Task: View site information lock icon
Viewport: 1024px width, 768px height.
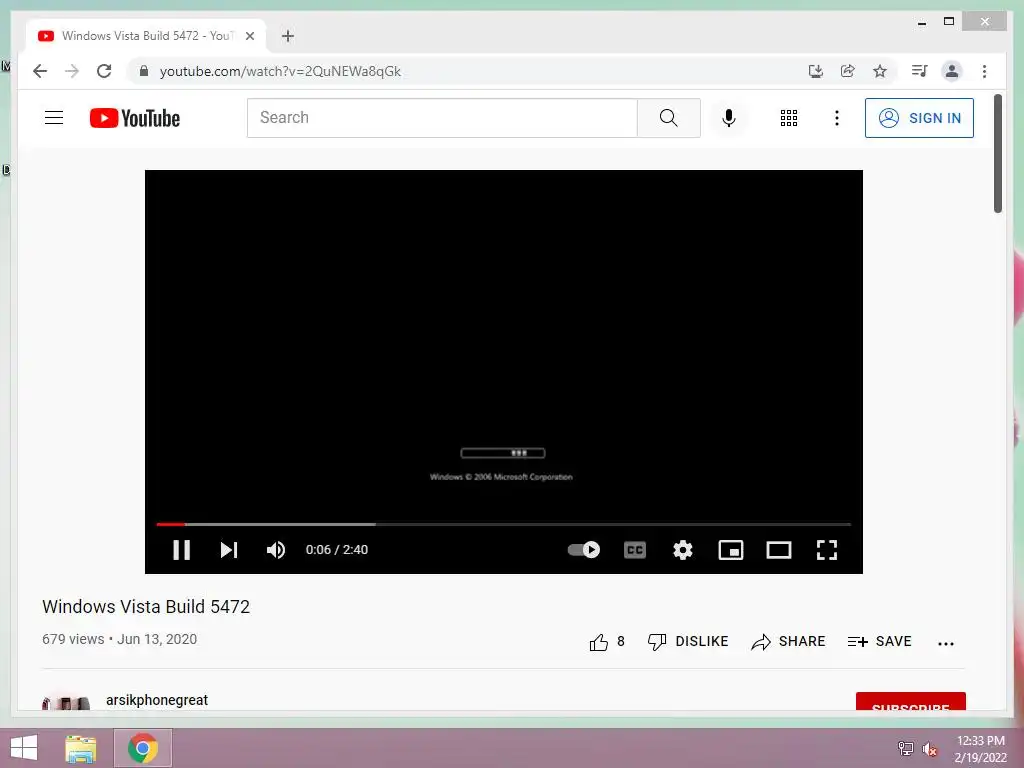Action: click(x=144, y=71)
